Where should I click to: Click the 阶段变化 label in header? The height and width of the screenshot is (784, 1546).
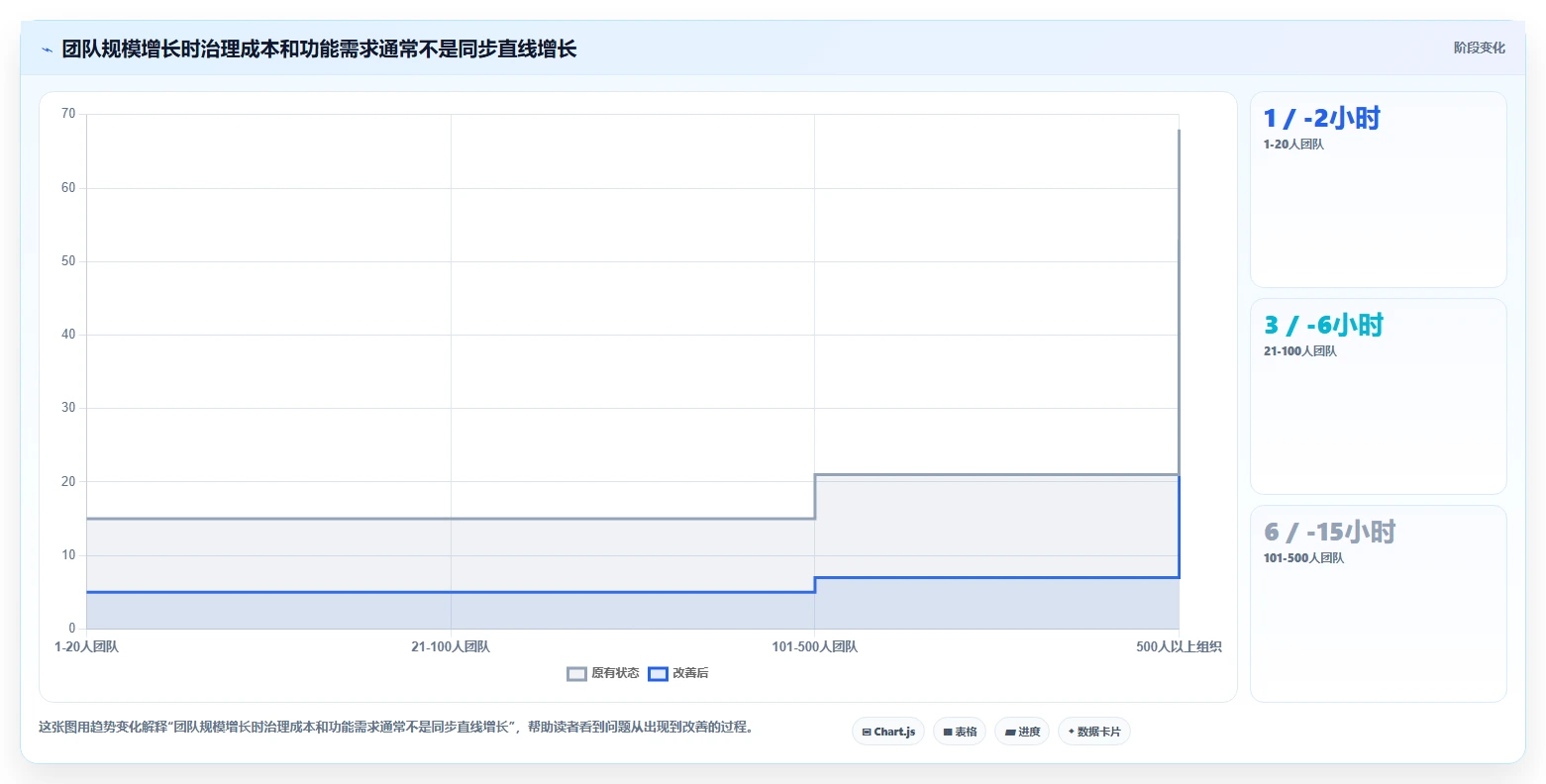pos(1480,48)
